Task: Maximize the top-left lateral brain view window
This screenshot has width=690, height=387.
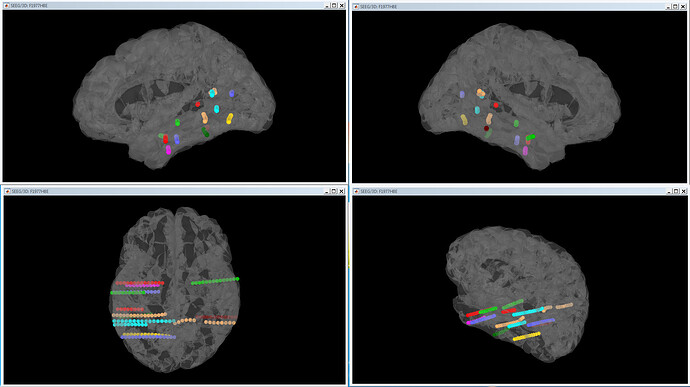Action: coord(334,6)
